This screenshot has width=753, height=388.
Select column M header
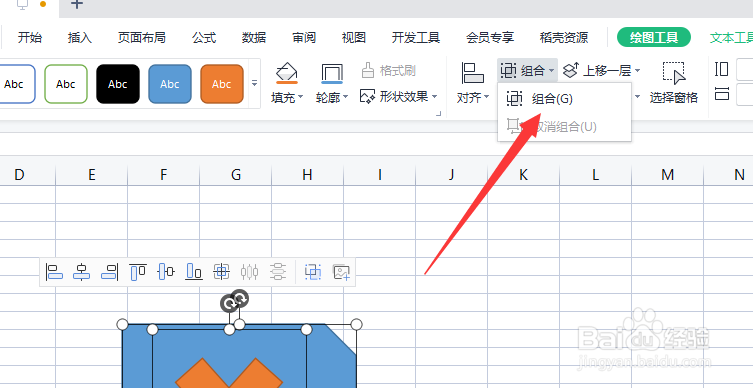pyautogui.click(x=668, y=175)
